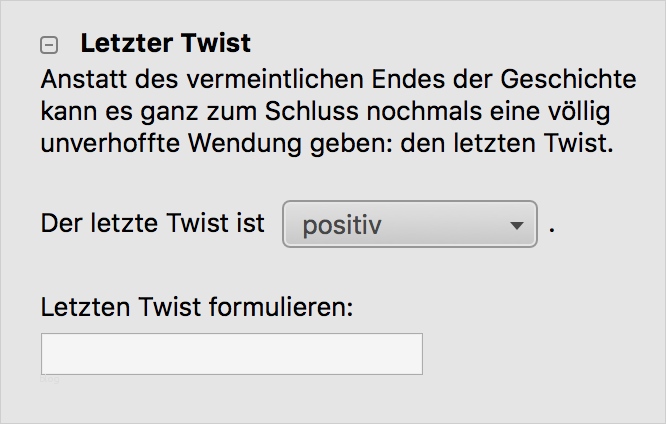Click the Letzten Twist formulieren label
This screenshot has height=424, width=666.
[x=198, y=306]
